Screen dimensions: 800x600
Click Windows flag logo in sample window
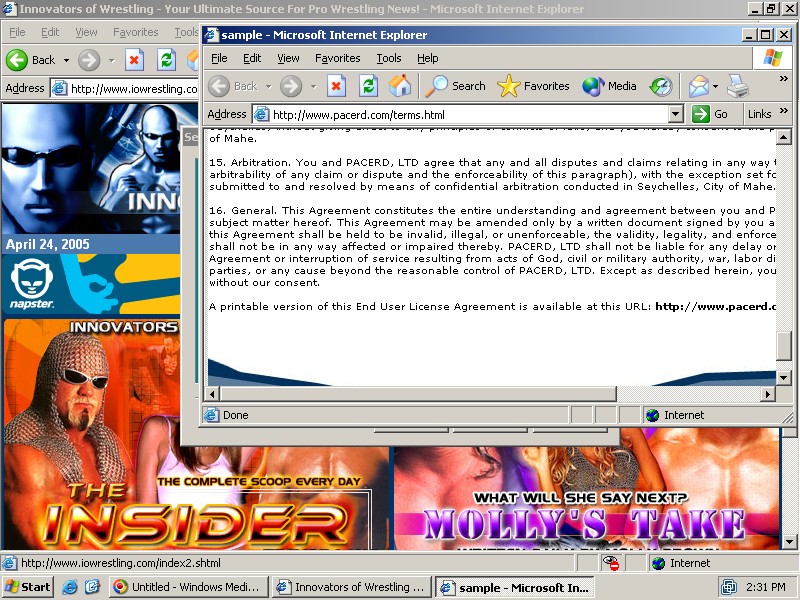pos(772,58)
